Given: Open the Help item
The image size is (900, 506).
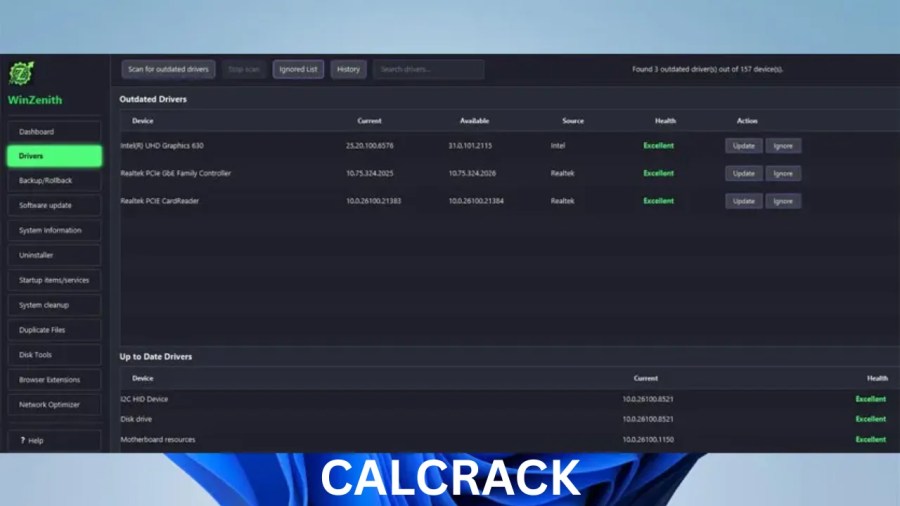Looking at the screenshot, I should [55, 441].
